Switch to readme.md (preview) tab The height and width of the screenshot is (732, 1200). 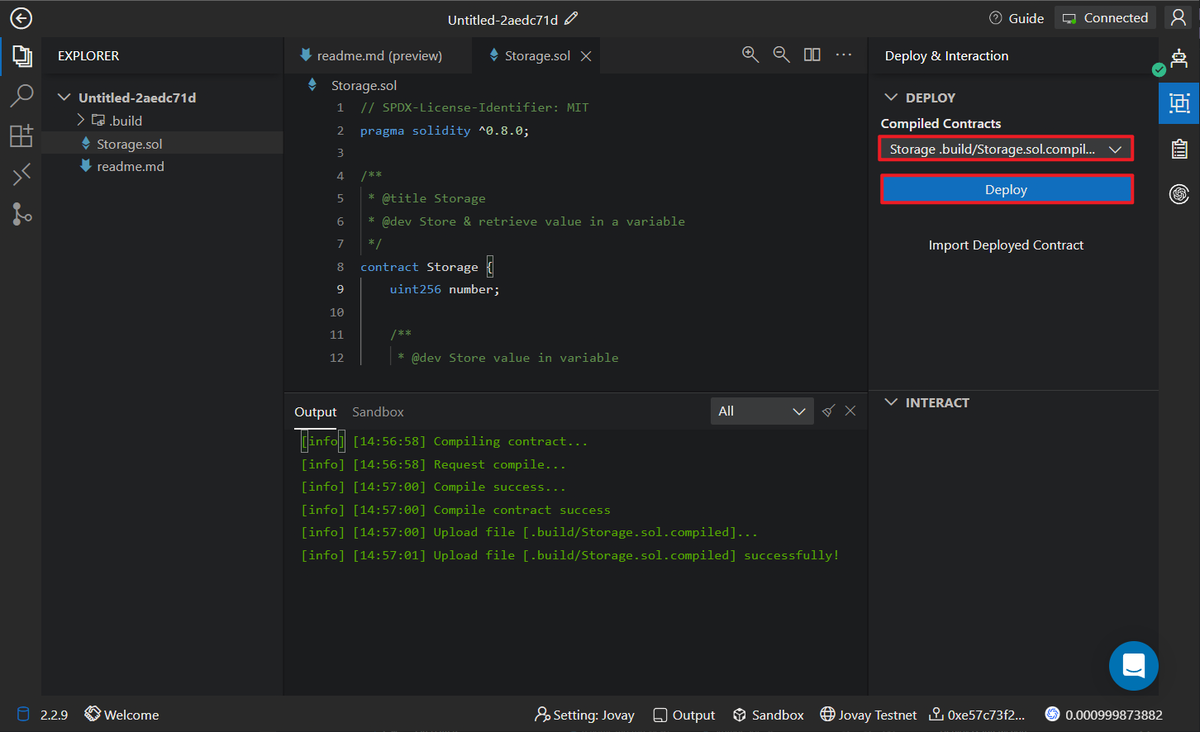(378, 56)
